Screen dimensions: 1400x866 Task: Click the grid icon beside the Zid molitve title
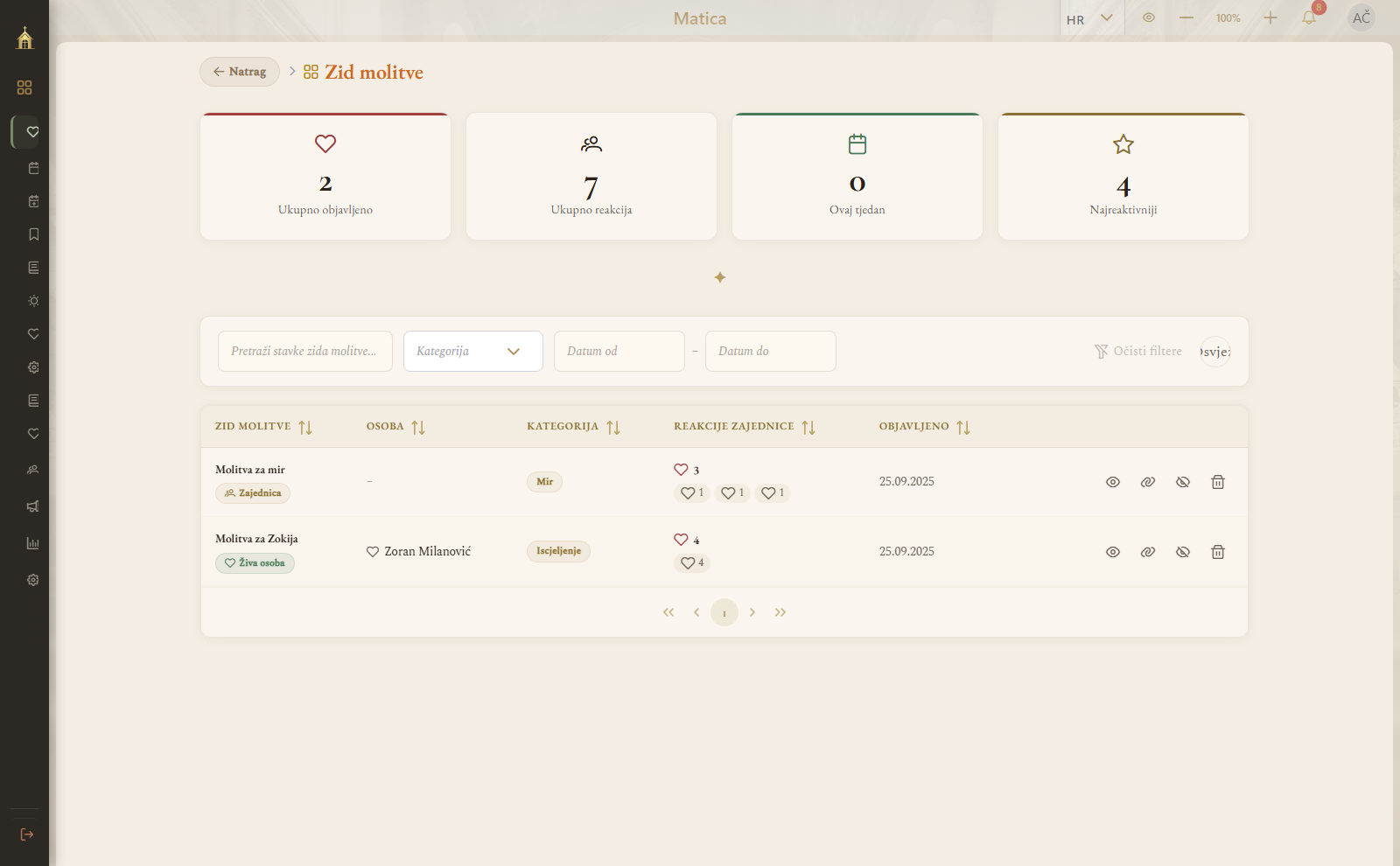click(x=311, y=72)
